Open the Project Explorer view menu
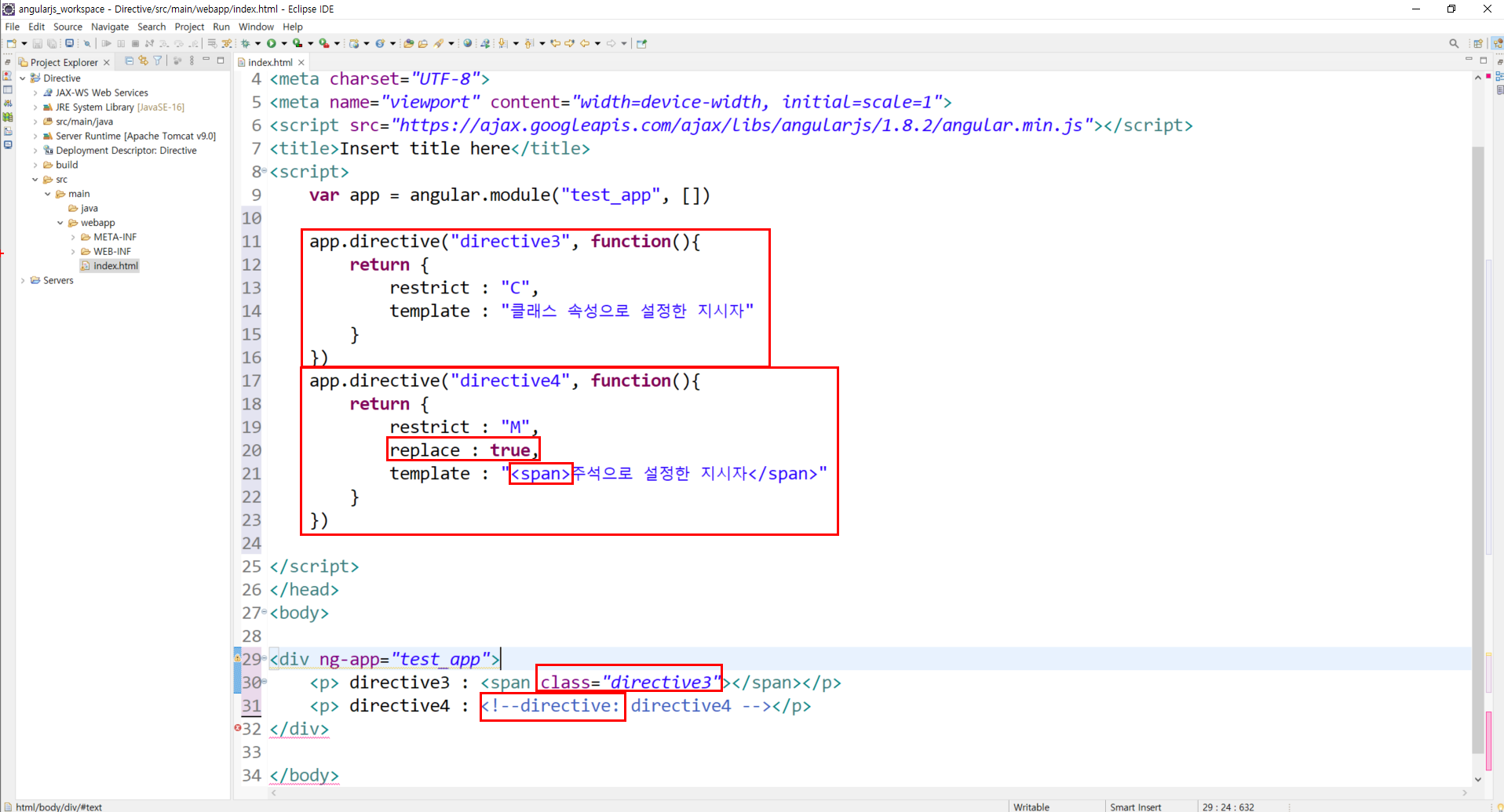1504x812 pixels. pos(192,60)
